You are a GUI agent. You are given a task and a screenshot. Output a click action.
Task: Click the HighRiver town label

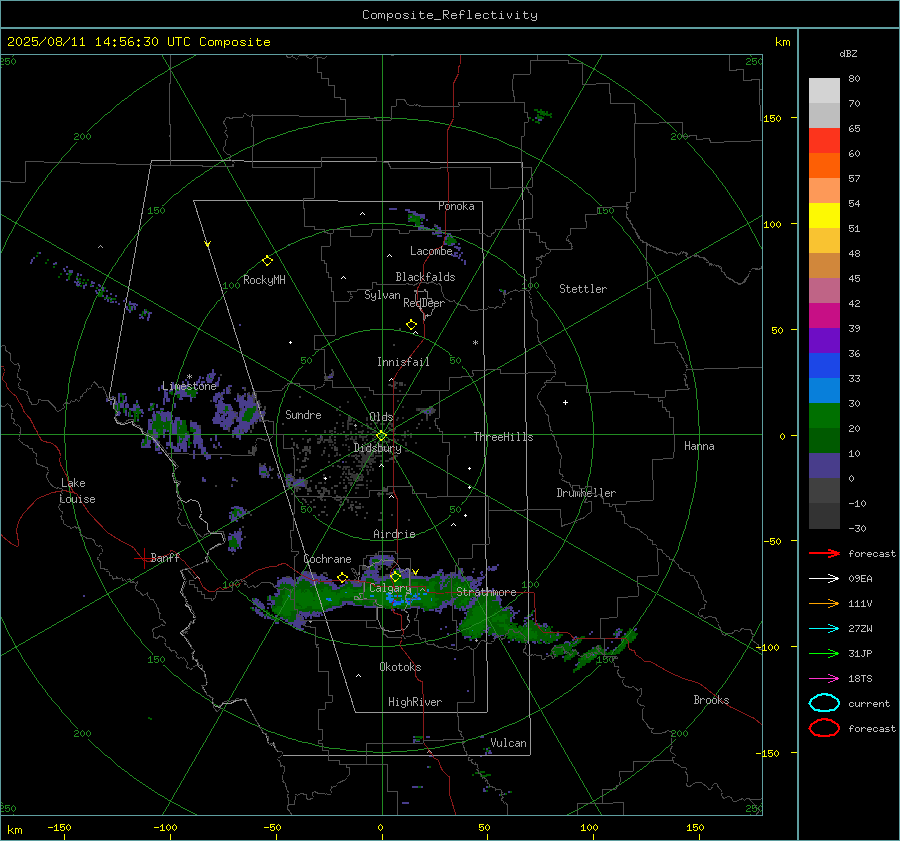pos(415,702)
